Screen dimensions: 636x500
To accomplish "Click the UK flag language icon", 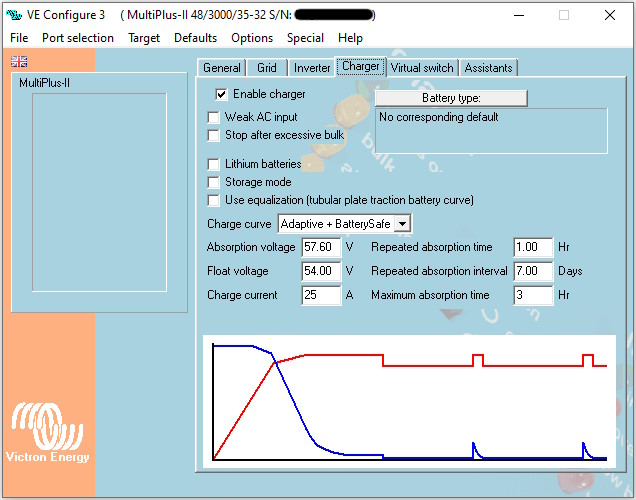I will (x=19, y=61).
